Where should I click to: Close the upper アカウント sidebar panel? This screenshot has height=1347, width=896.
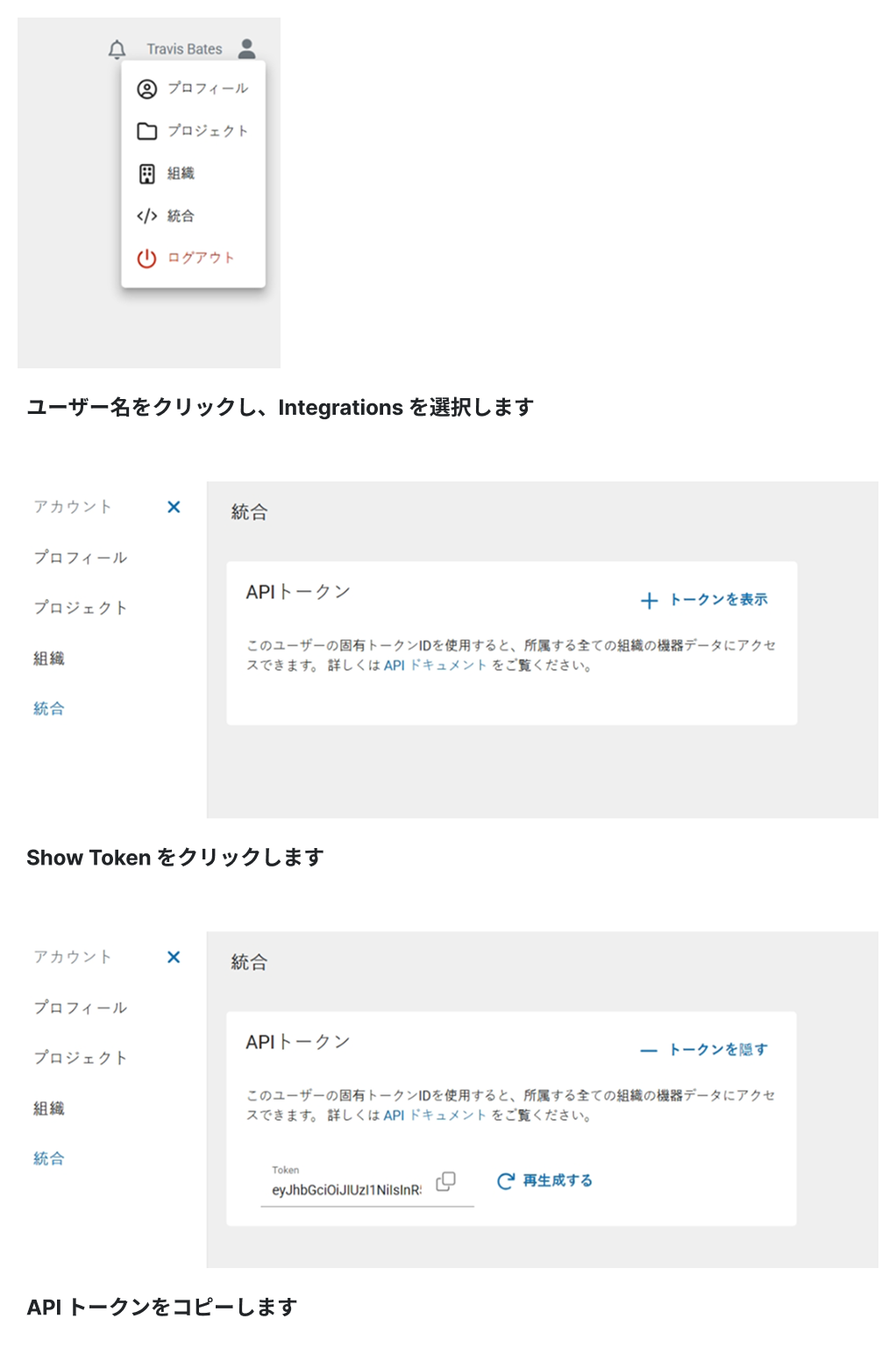click(174, 507)
